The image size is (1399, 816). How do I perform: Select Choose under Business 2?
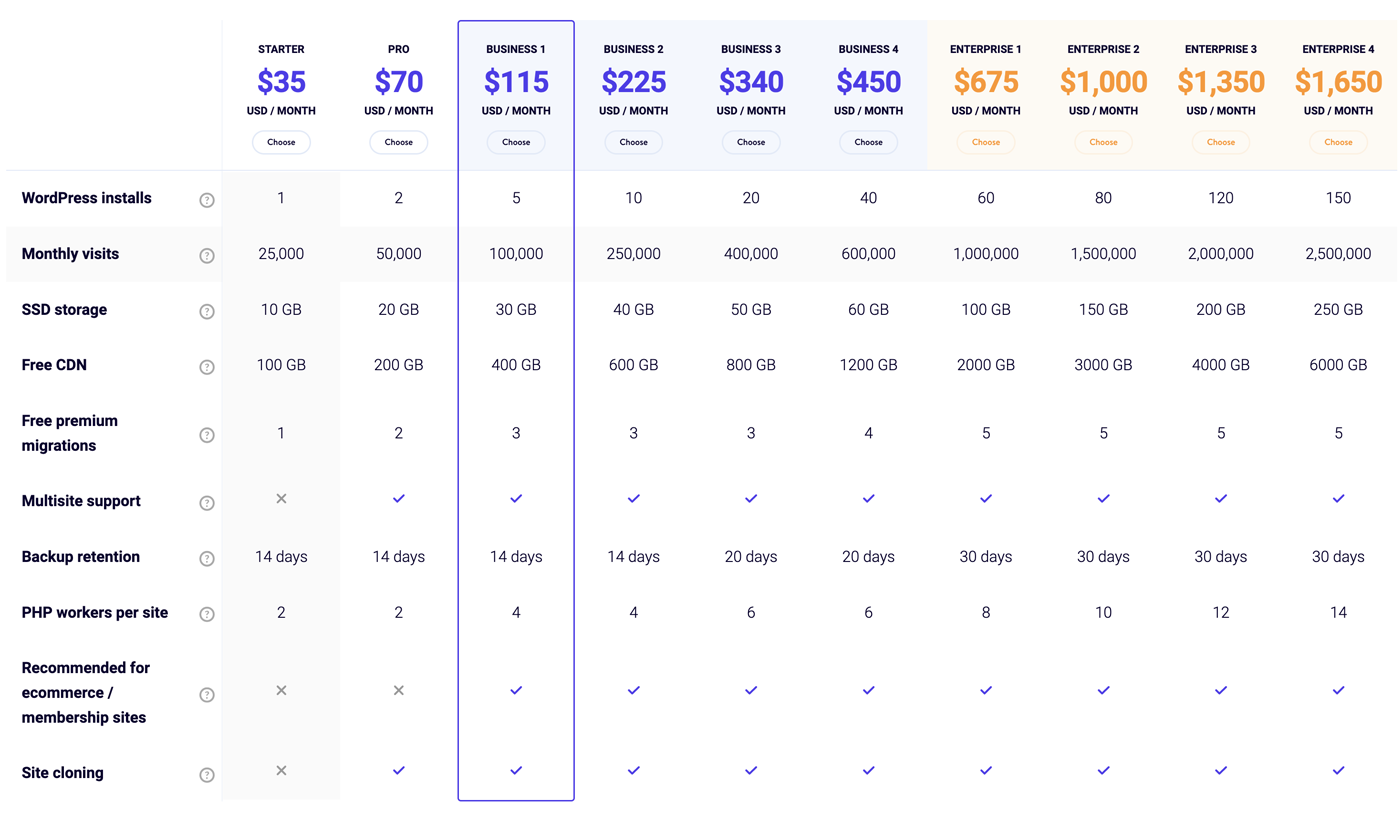pyautogui.click(x=634, y=142)
